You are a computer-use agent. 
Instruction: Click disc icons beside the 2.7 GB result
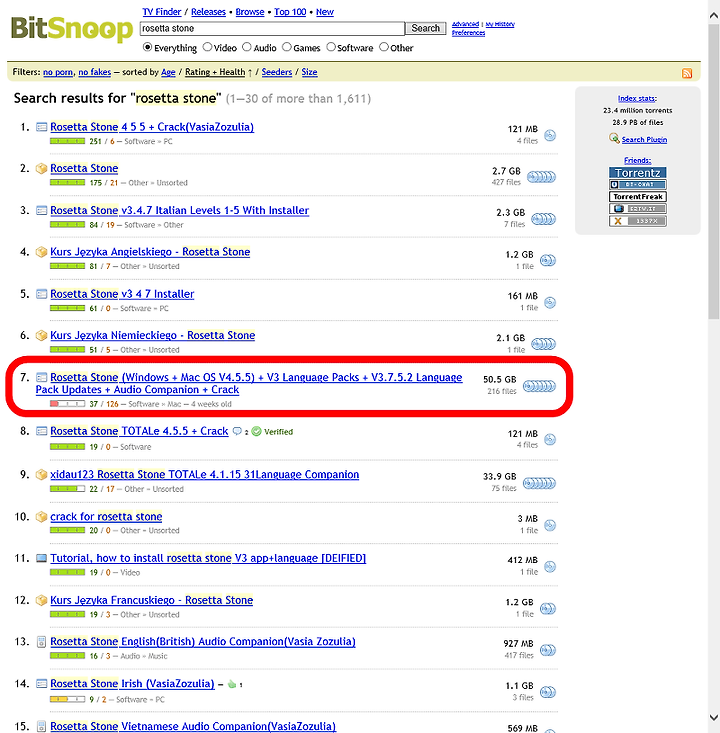(541, 177)
